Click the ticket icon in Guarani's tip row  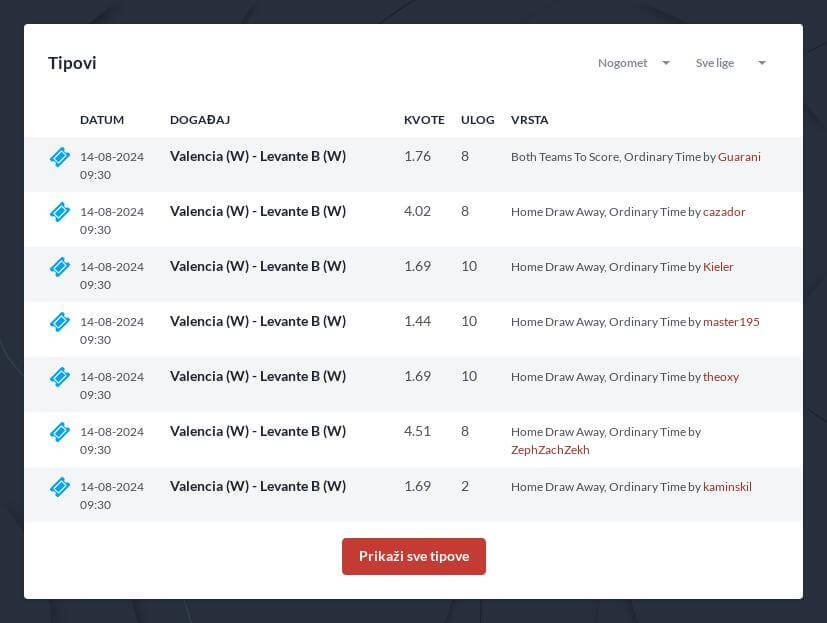(x=60, y=157)
